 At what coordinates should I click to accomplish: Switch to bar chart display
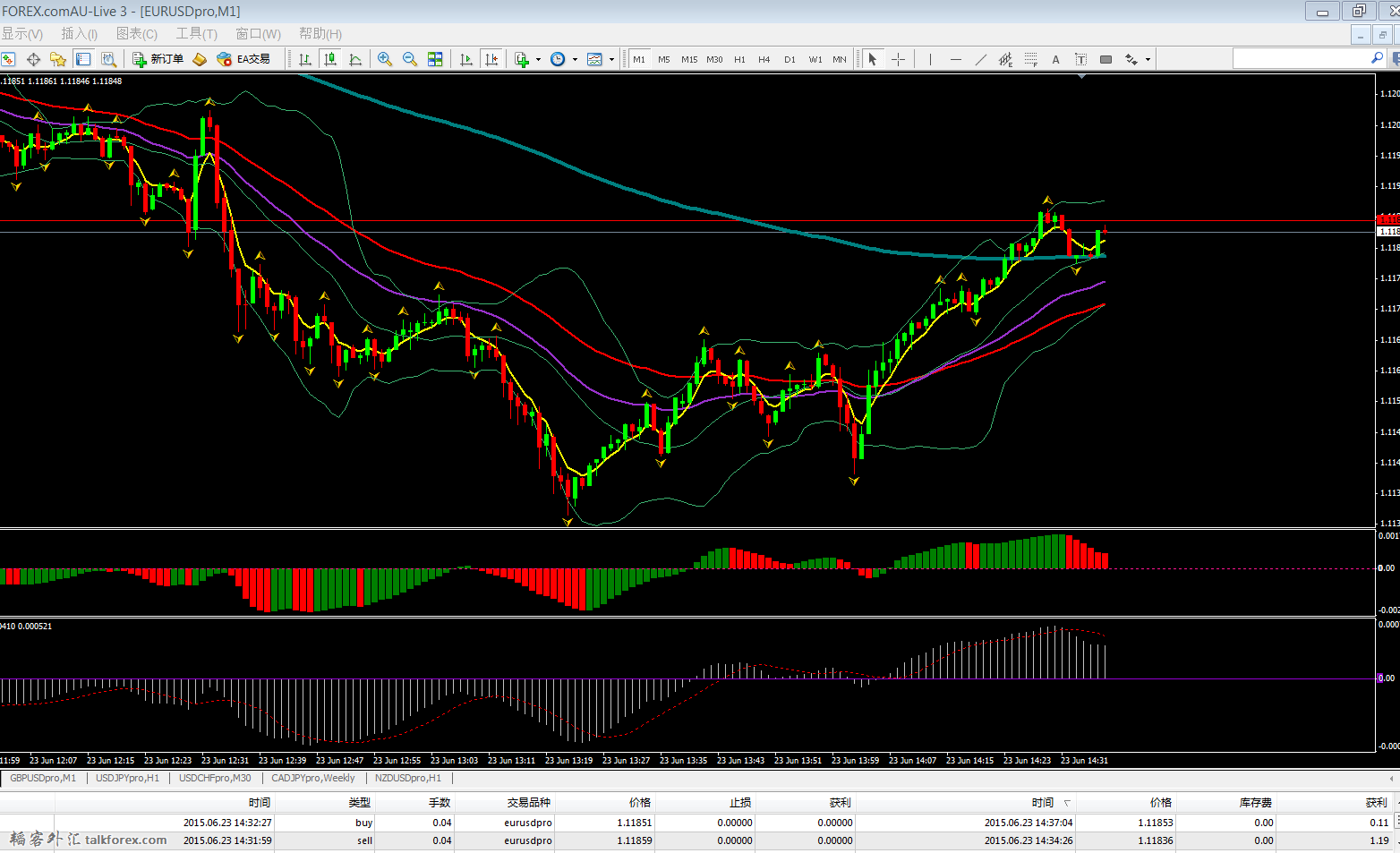(x=305, y=59)
